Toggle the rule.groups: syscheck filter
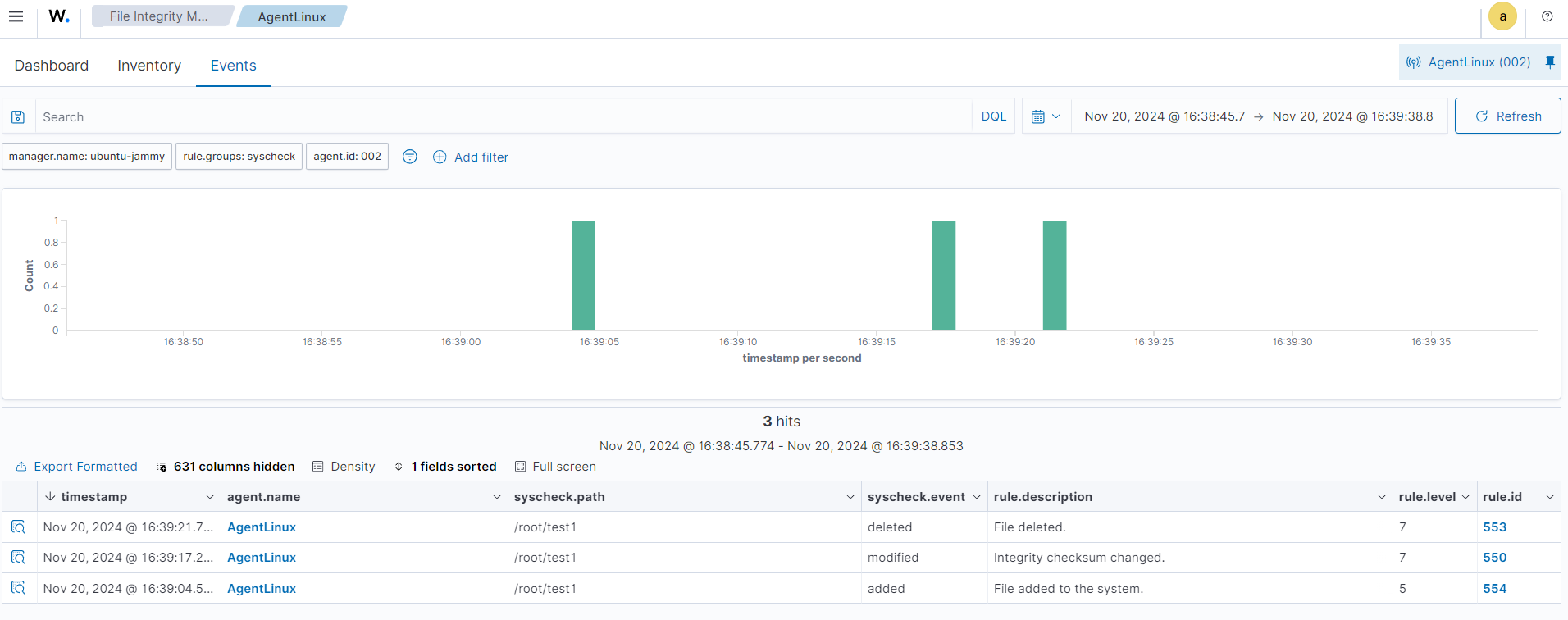 tap(239, 157)
